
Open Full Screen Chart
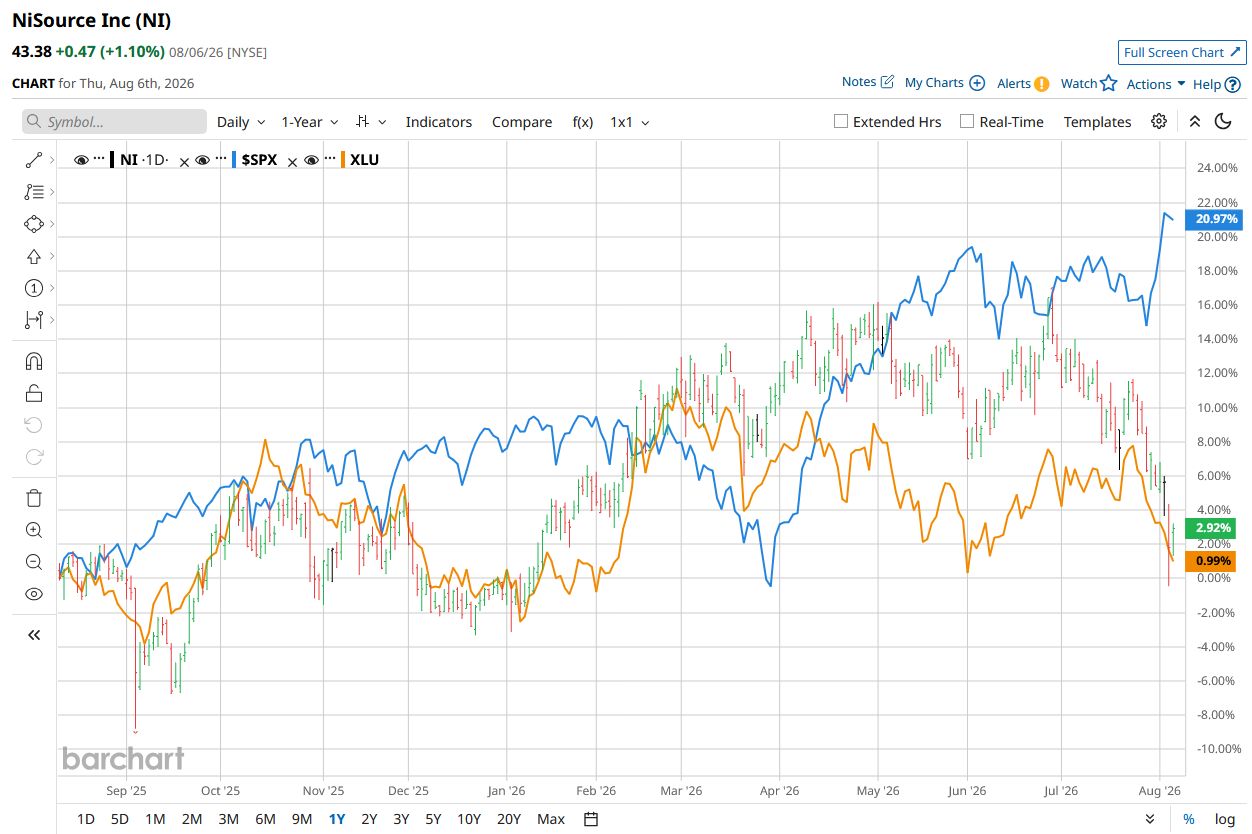pyautogui.click(x=1182, y=52)
